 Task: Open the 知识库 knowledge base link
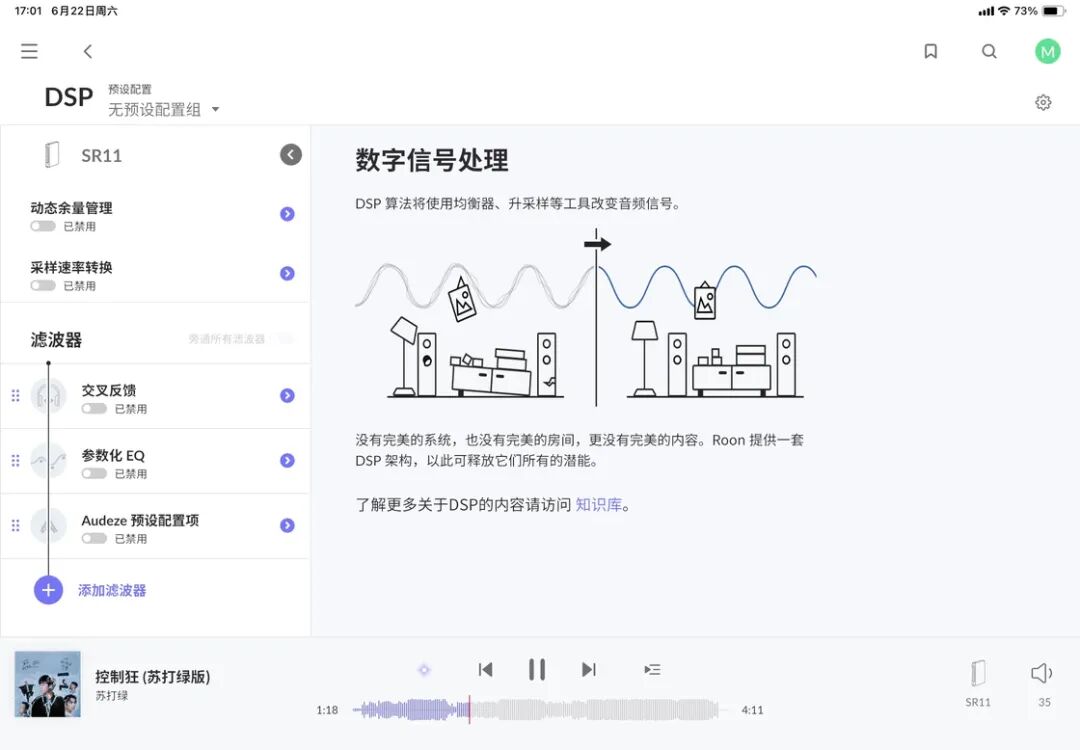click(598, 505)
